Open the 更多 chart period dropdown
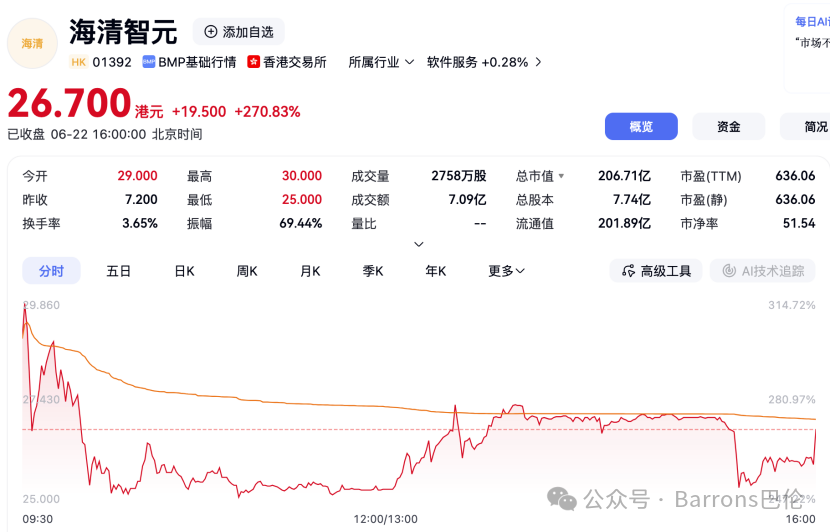Image resolution: width=830 pixels, height=532 pixels. pos(506,271)
